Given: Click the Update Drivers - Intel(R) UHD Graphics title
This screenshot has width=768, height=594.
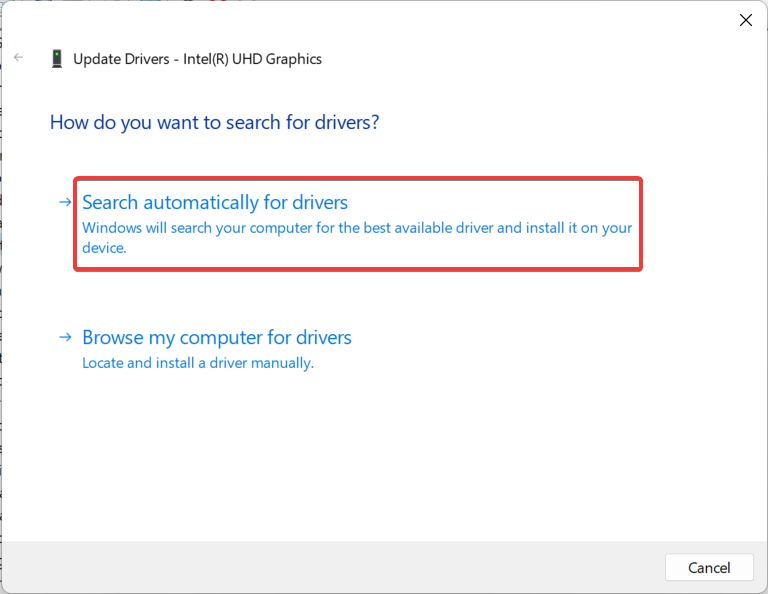Looking at the screenshot, I should [x=198, y=59].
